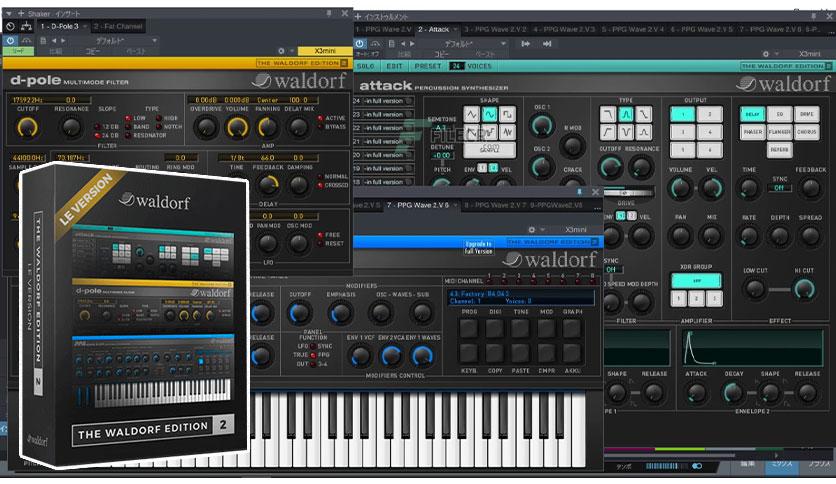Go to previous preset in D-Pole window
836x484 pixels.
click(x=54, y=41)
